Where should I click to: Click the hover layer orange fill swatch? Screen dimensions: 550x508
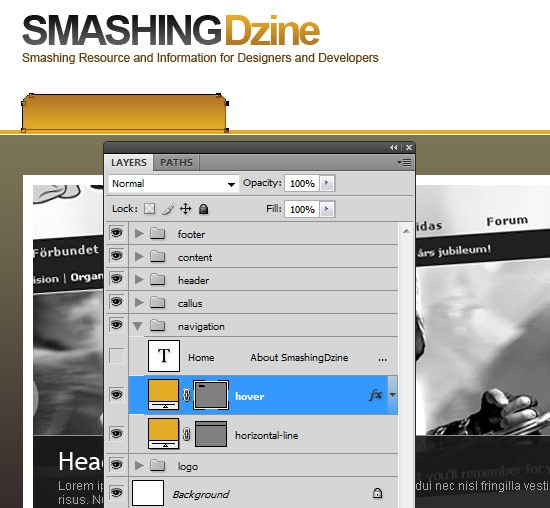163,394
